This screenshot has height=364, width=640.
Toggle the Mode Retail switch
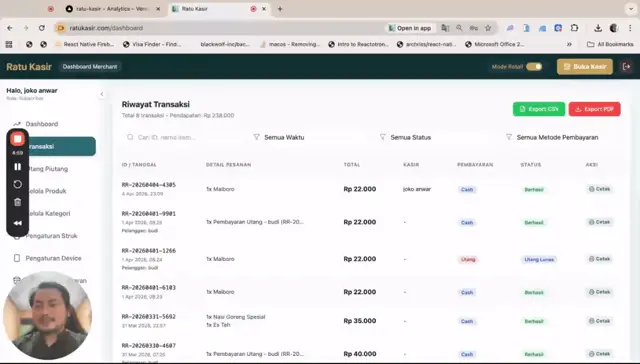tap(534, 67)
